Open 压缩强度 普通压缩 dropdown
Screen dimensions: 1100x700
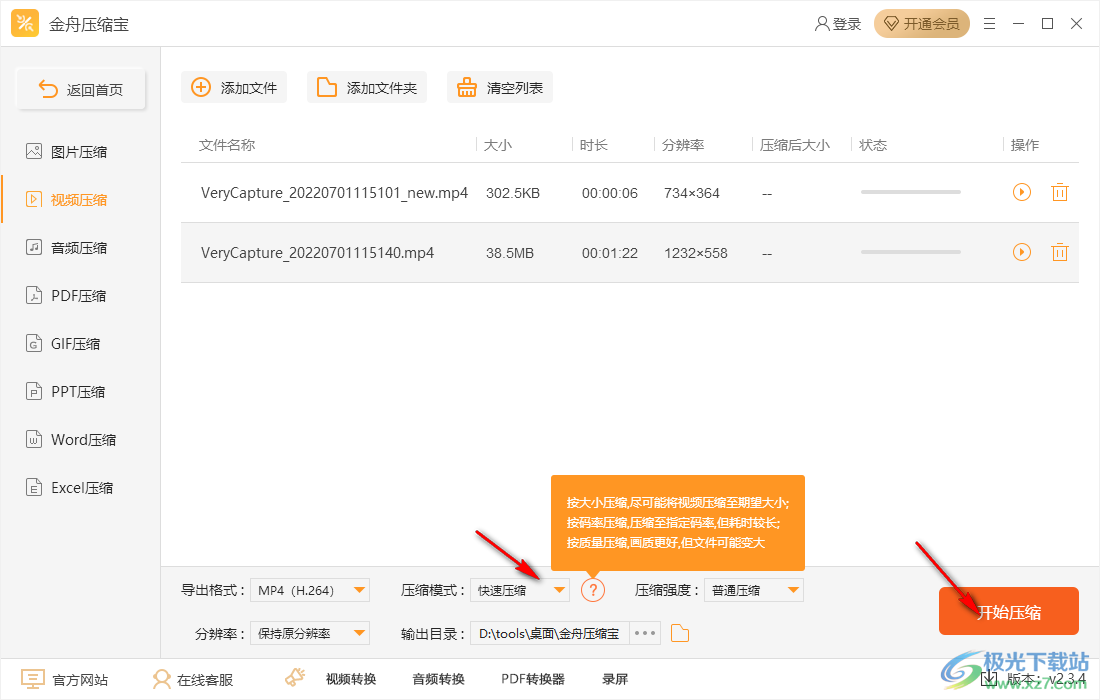pyautogui.click(x=754, y=591)
